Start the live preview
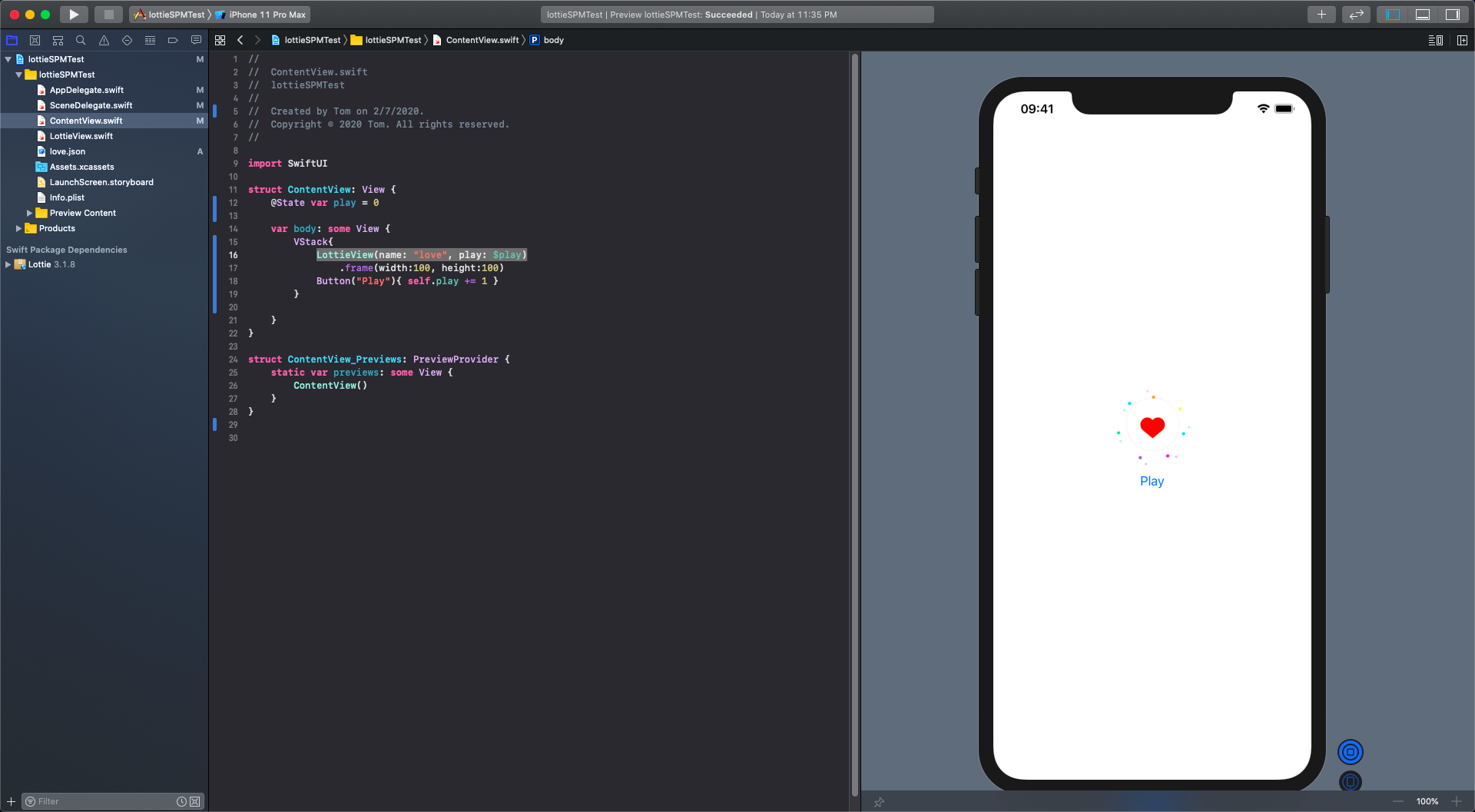 click(x=1350, y=752)
